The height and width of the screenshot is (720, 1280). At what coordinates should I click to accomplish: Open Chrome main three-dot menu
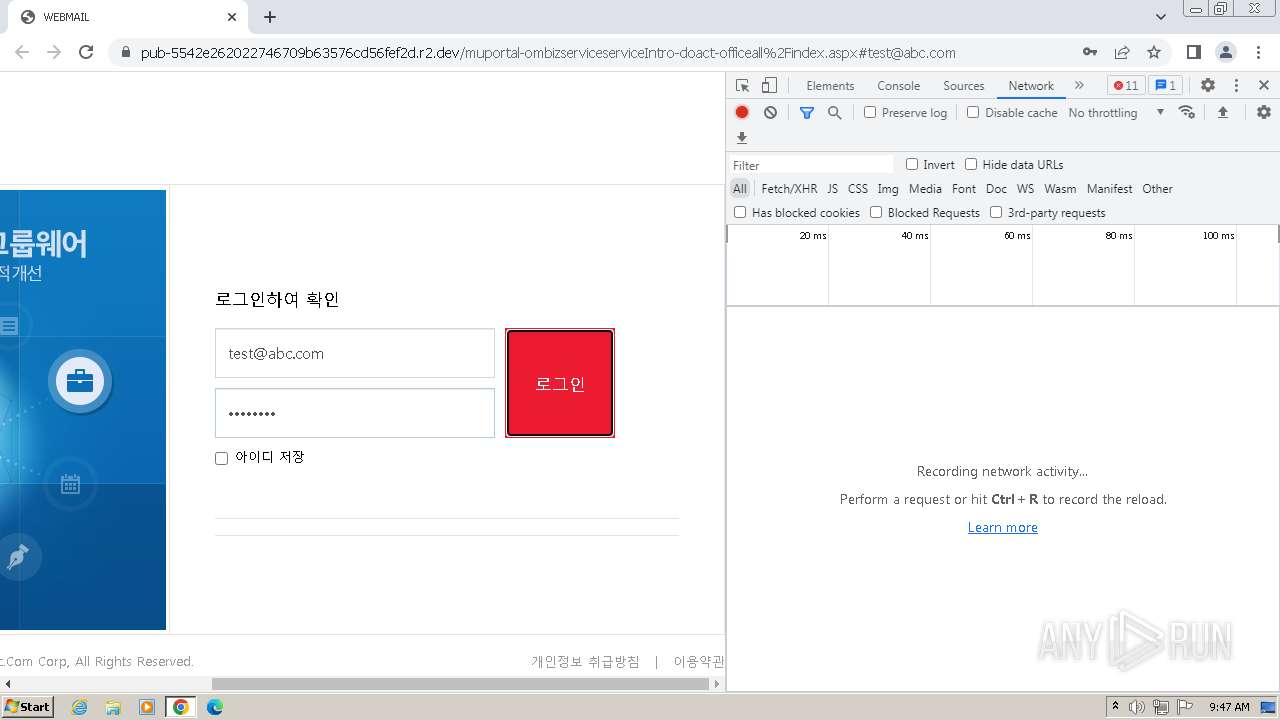click(x=1258, y=52)
